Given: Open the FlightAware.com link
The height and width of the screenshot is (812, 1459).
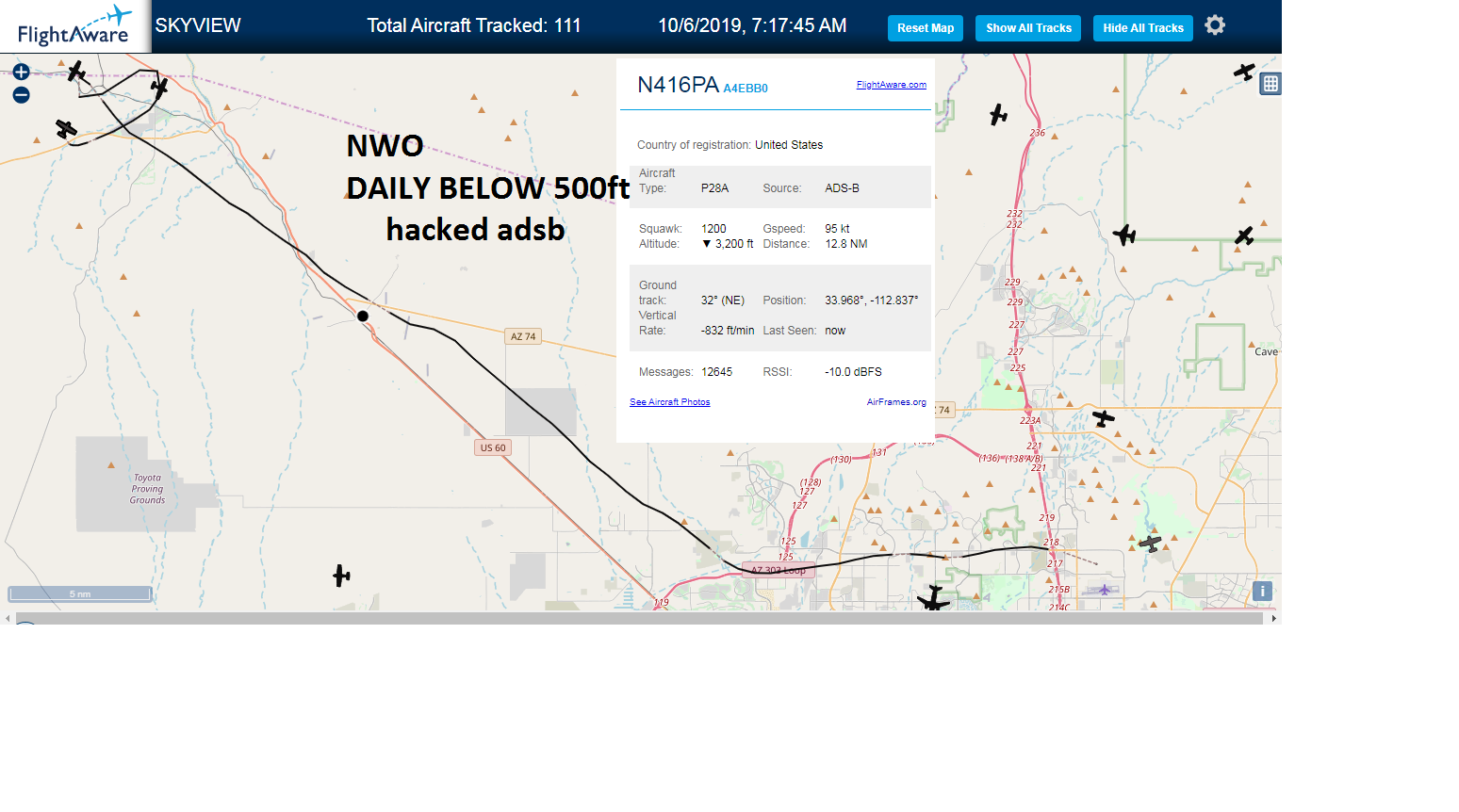Looking at the screenshot, I should pos(892,85).
